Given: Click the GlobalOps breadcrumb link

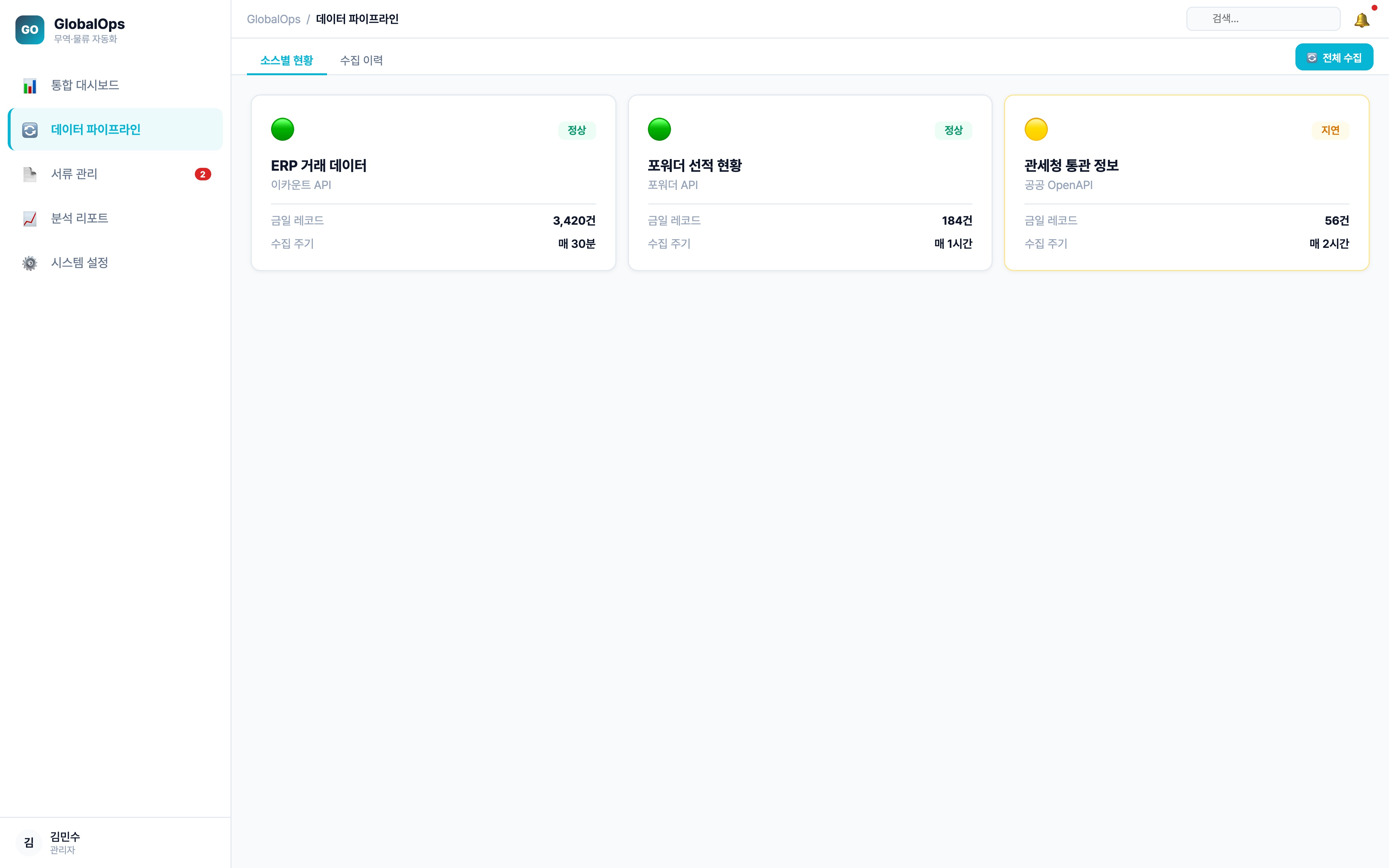Looking at the screenshot, I should click(x=273, y=19).
